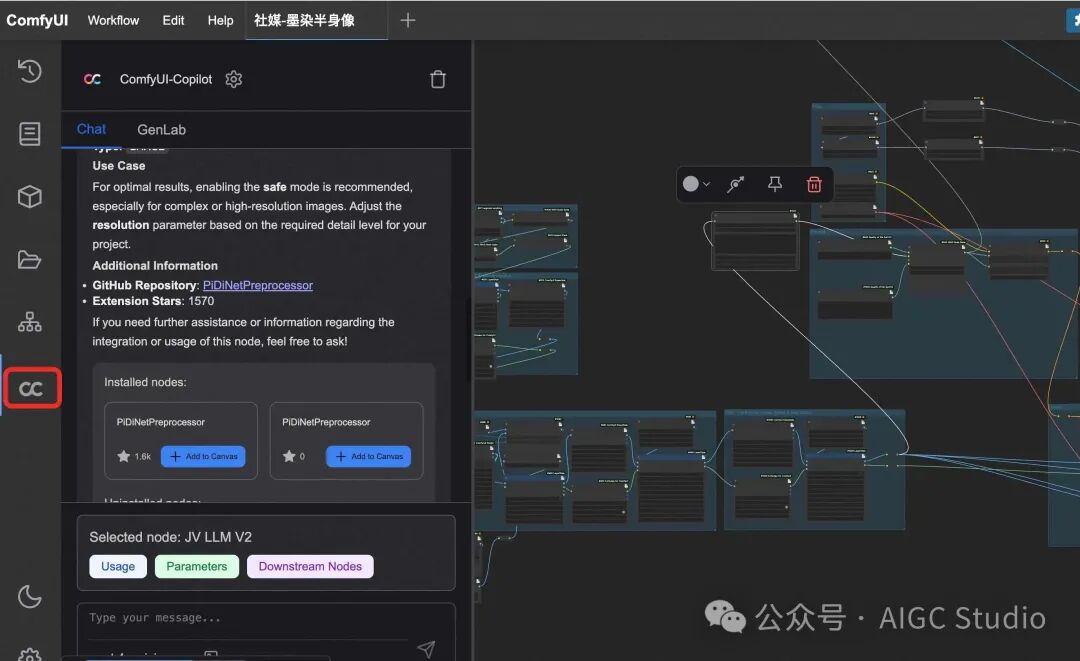Click the ComfyUI logo text
This screenshot has height=661, width=1080.
coord(37,20)
